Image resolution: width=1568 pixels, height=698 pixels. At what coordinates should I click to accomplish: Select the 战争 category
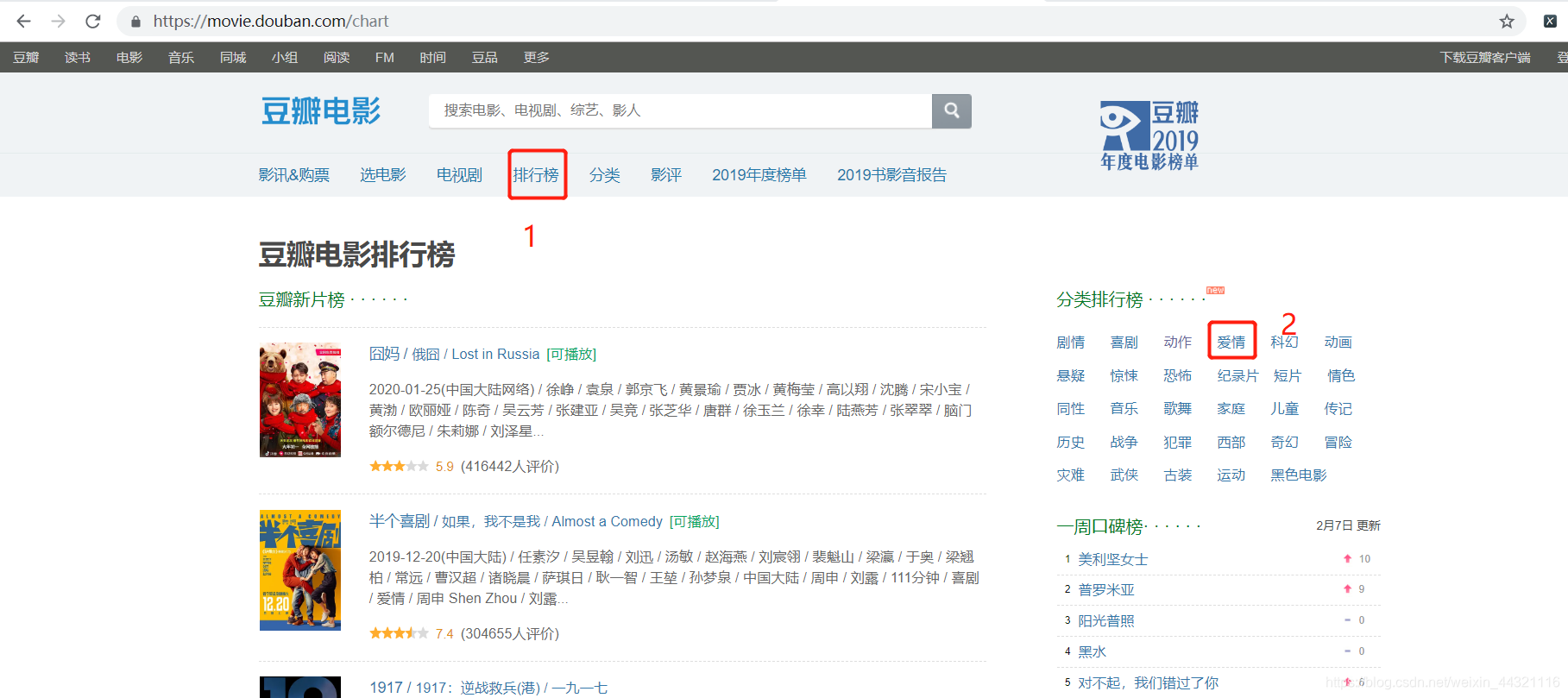(1124, 443)
